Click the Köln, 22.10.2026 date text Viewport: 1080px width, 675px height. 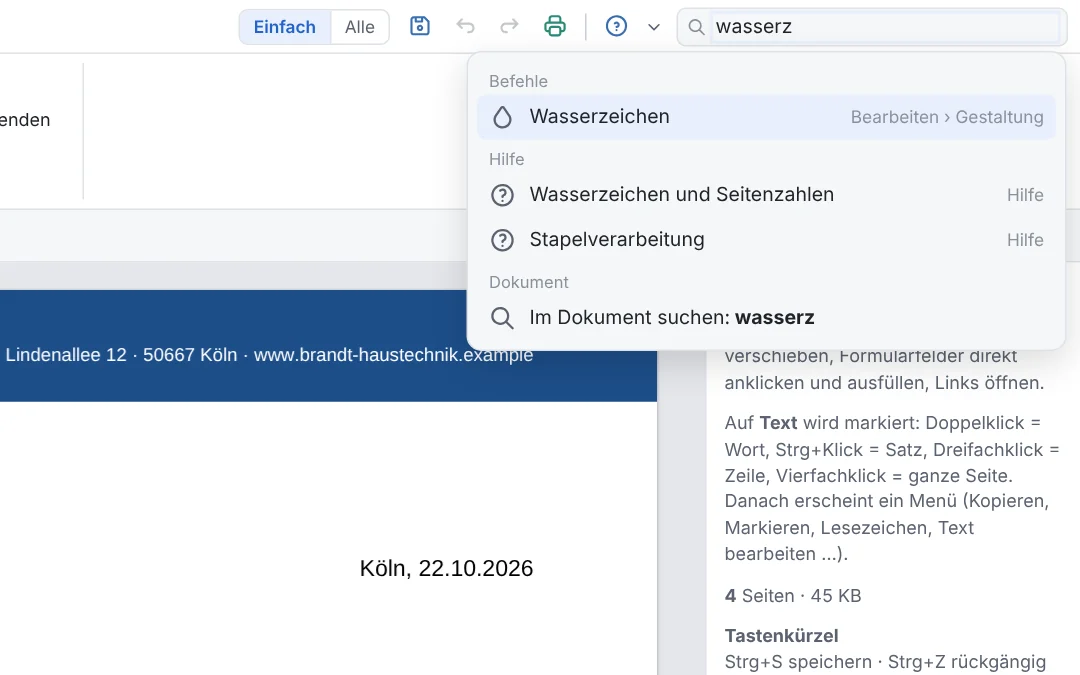tap(446, 568)
